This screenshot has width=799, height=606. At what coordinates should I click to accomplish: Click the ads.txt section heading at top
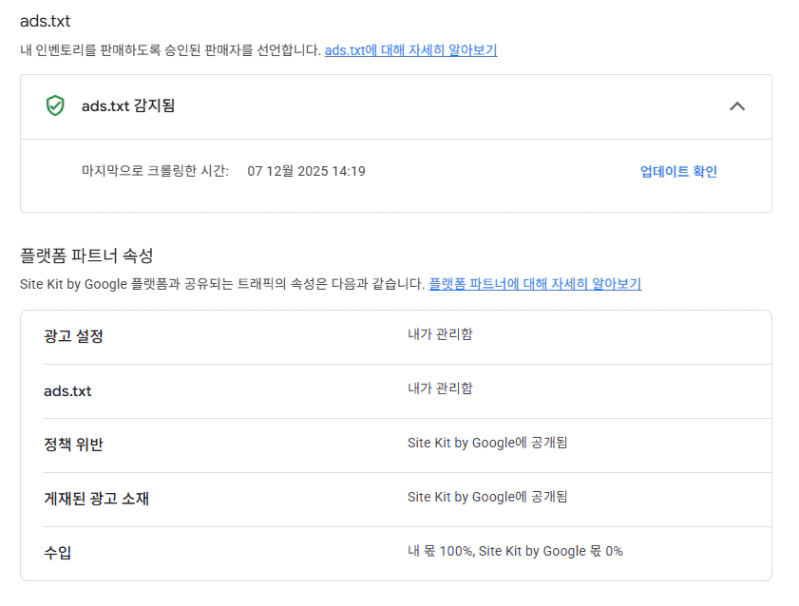click(x=45, y=21)
